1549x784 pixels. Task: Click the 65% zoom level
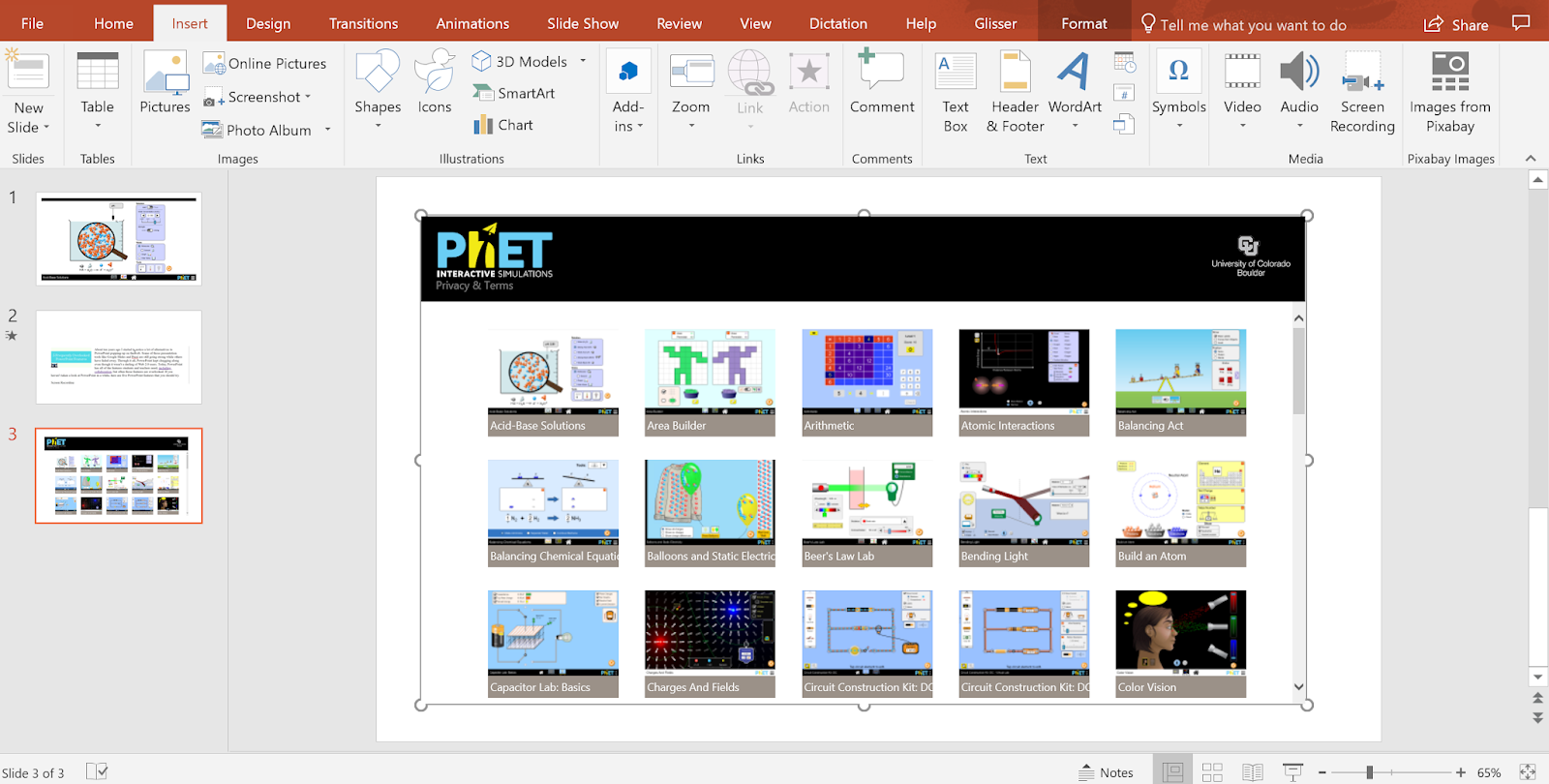pyautogui.click(x=1489, y=772)
